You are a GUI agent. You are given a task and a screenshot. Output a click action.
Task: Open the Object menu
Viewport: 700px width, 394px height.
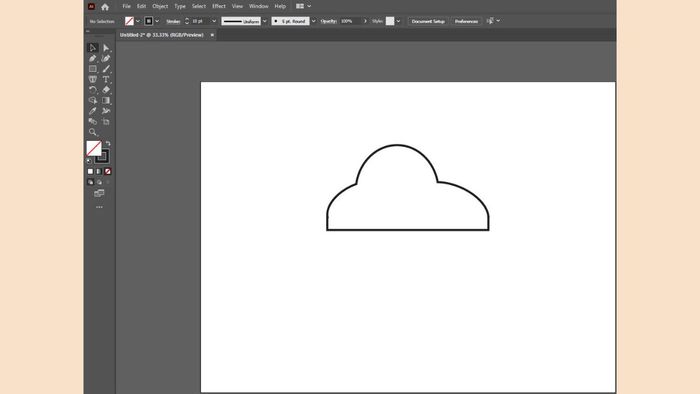coord(160,6)
